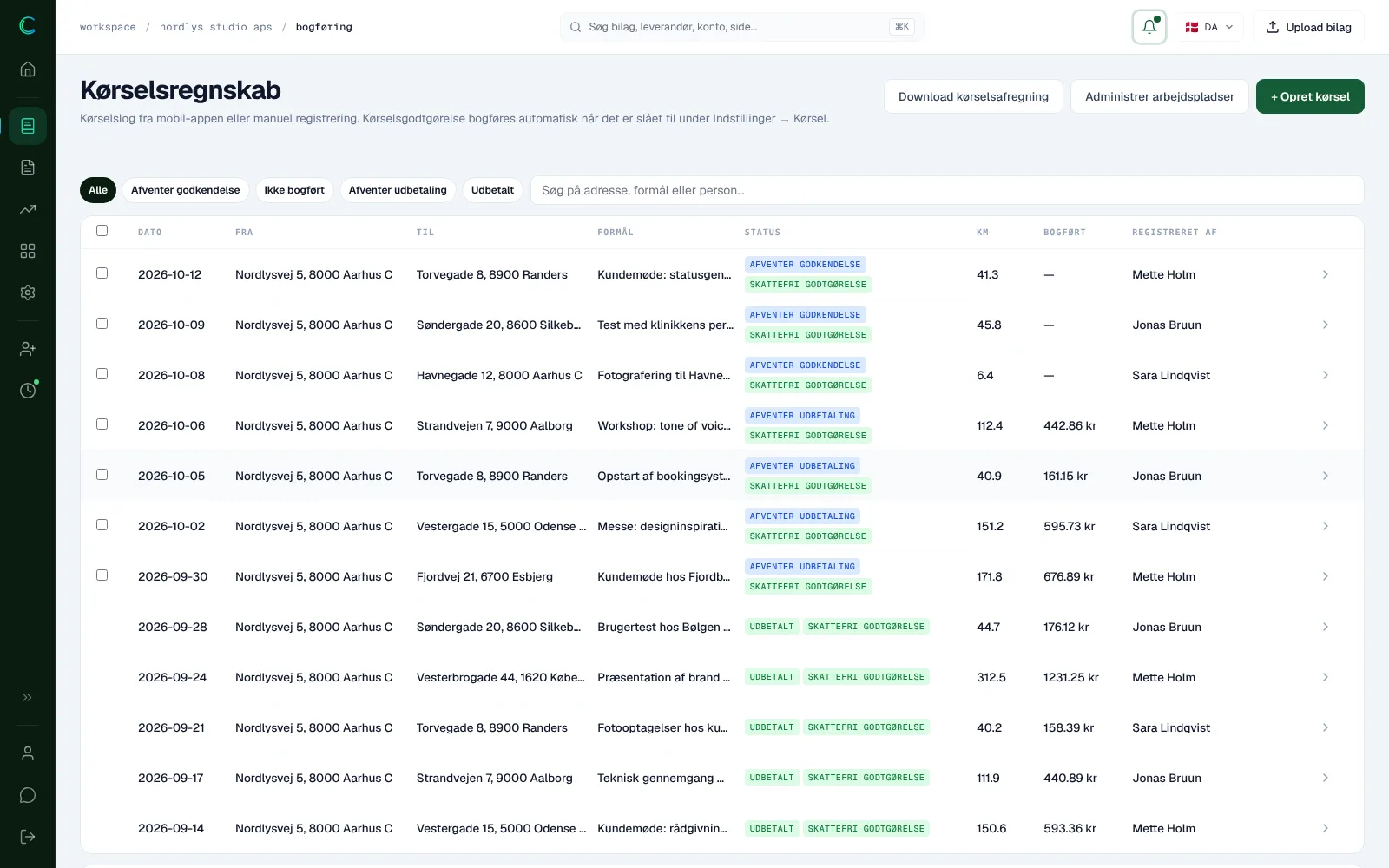Click Download kørselsafregning button

tap(973, 96)
